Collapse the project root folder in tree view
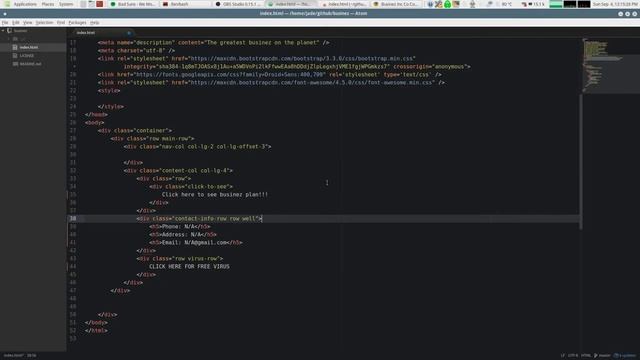640x360 pixels. pos(3,31)
